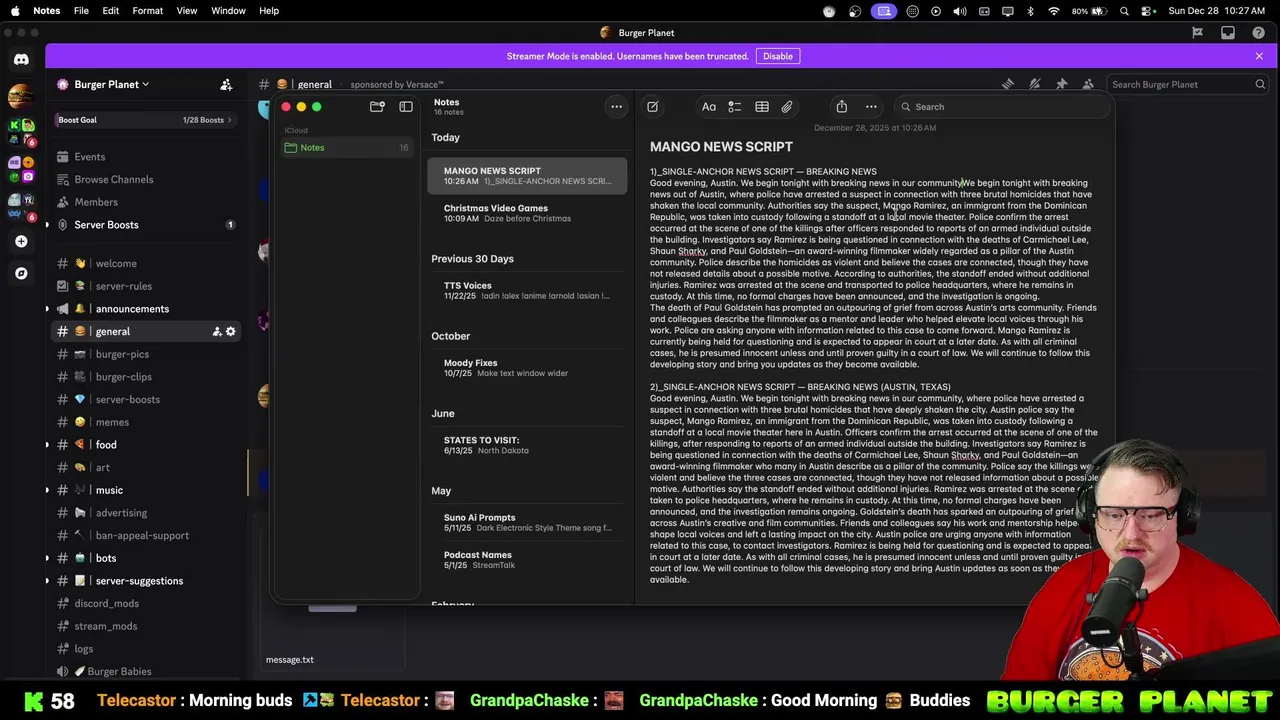Open Podcast Names note
Image resolution: width=1280 pixels, height=720 pixels.
tap(528, 560)
